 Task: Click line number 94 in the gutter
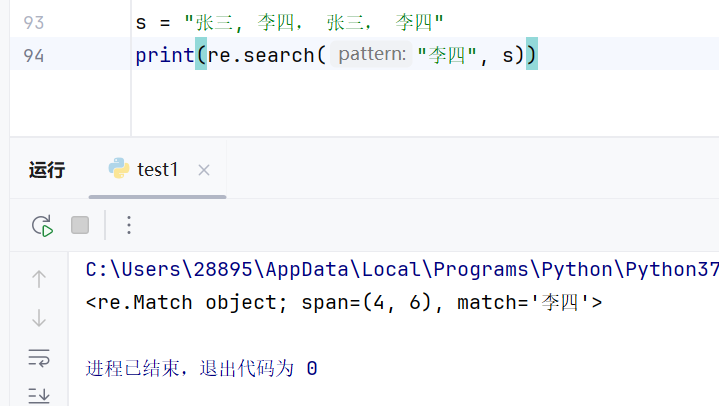point(33,56)
